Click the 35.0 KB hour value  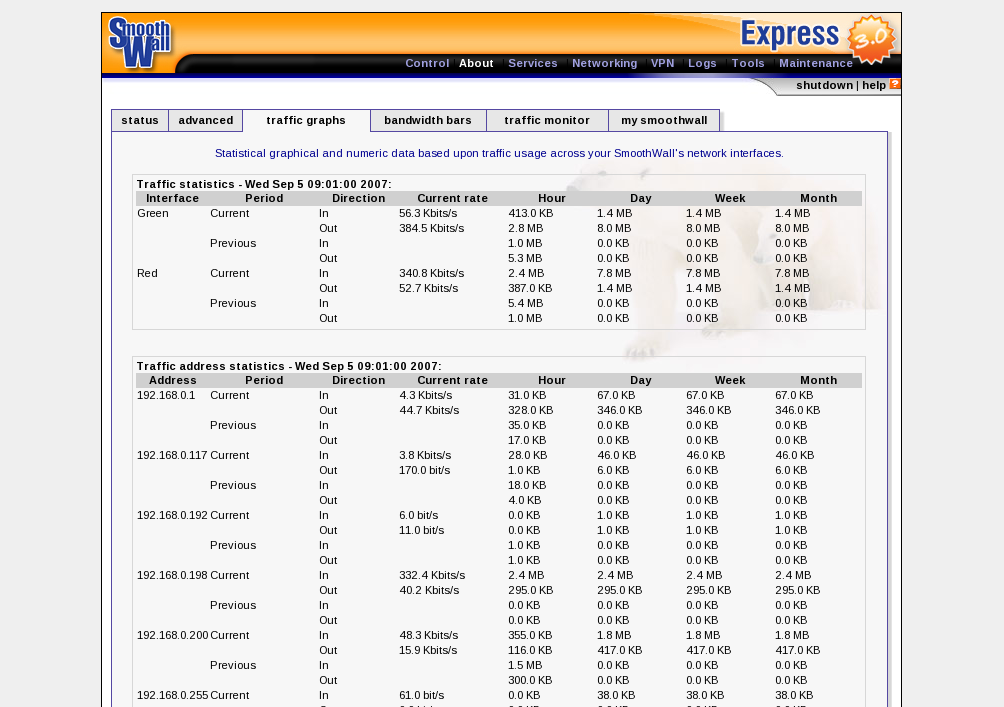(528, 426)
